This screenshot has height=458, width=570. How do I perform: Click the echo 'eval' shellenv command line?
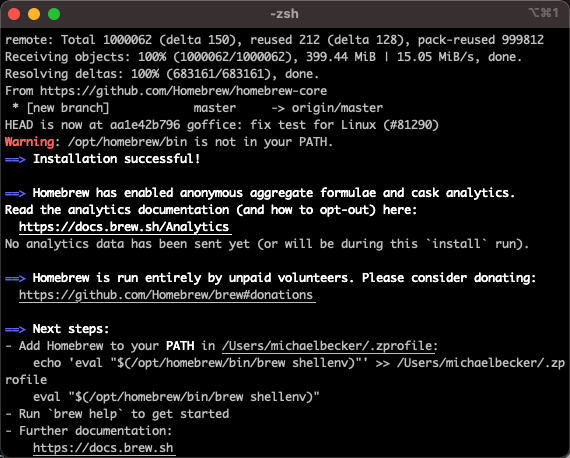click(285, 371)
